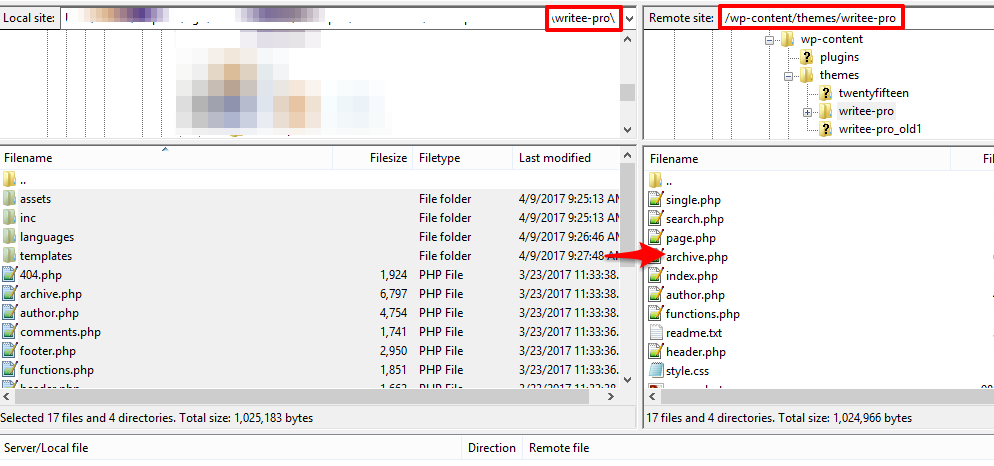The width and height of the screenshot is (994, 466).
Task: Click the Remote file queue column header
Action: point(758,448)
